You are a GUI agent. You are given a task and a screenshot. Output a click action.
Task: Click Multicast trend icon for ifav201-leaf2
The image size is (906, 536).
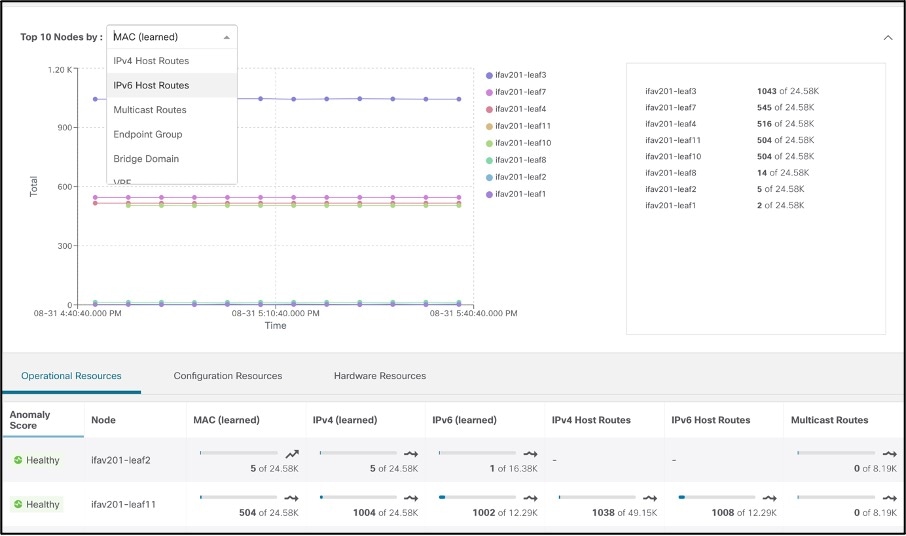tap(889, 454)
